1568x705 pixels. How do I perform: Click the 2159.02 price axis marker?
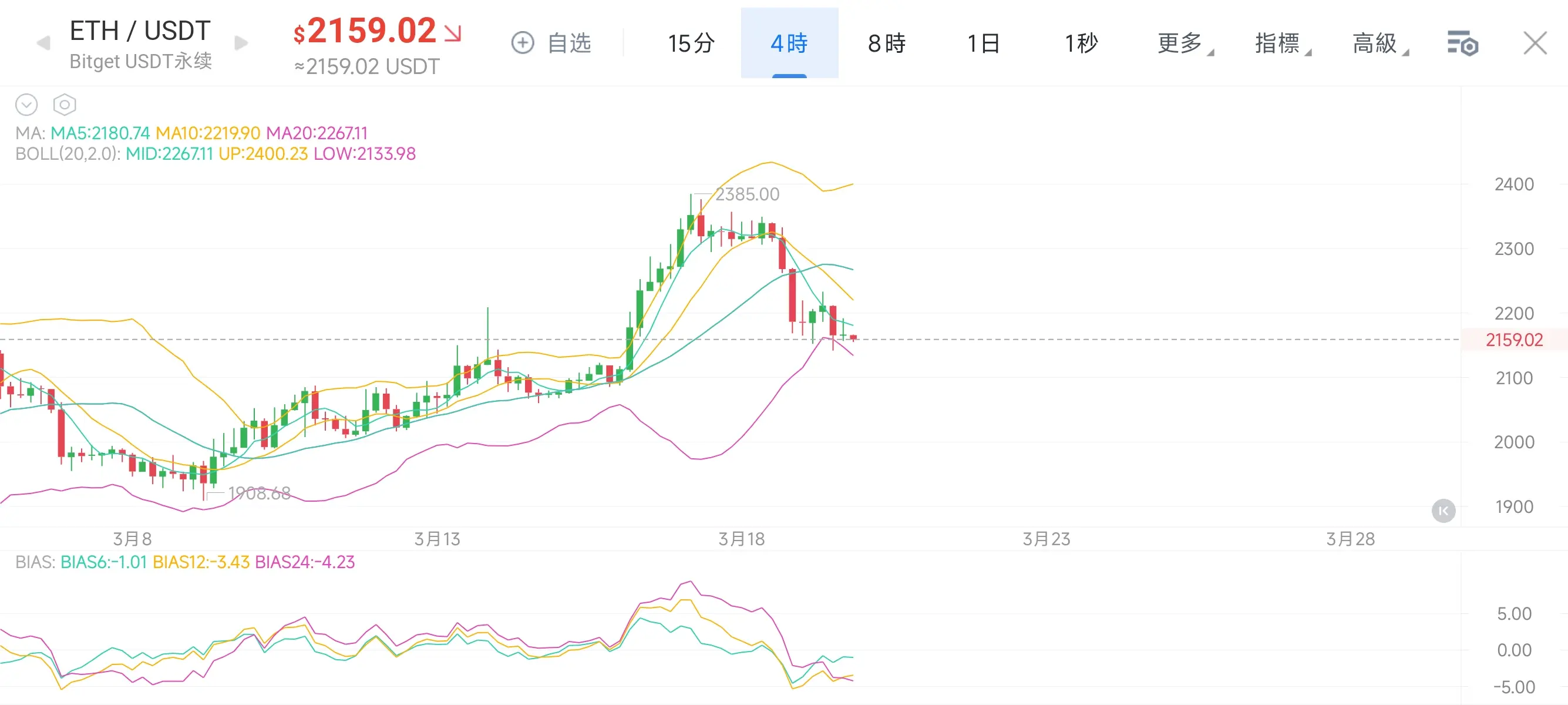tap(1513, 340)
